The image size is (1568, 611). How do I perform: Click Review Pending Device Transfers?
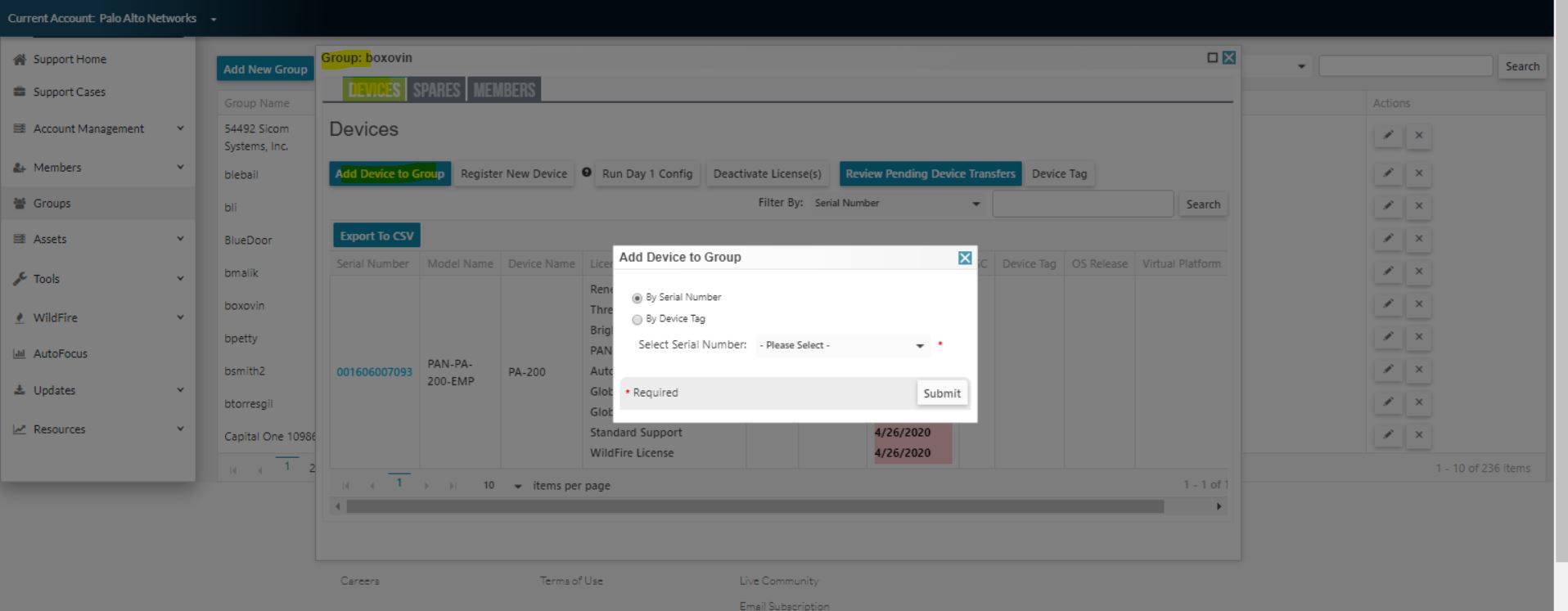[930, 173]
